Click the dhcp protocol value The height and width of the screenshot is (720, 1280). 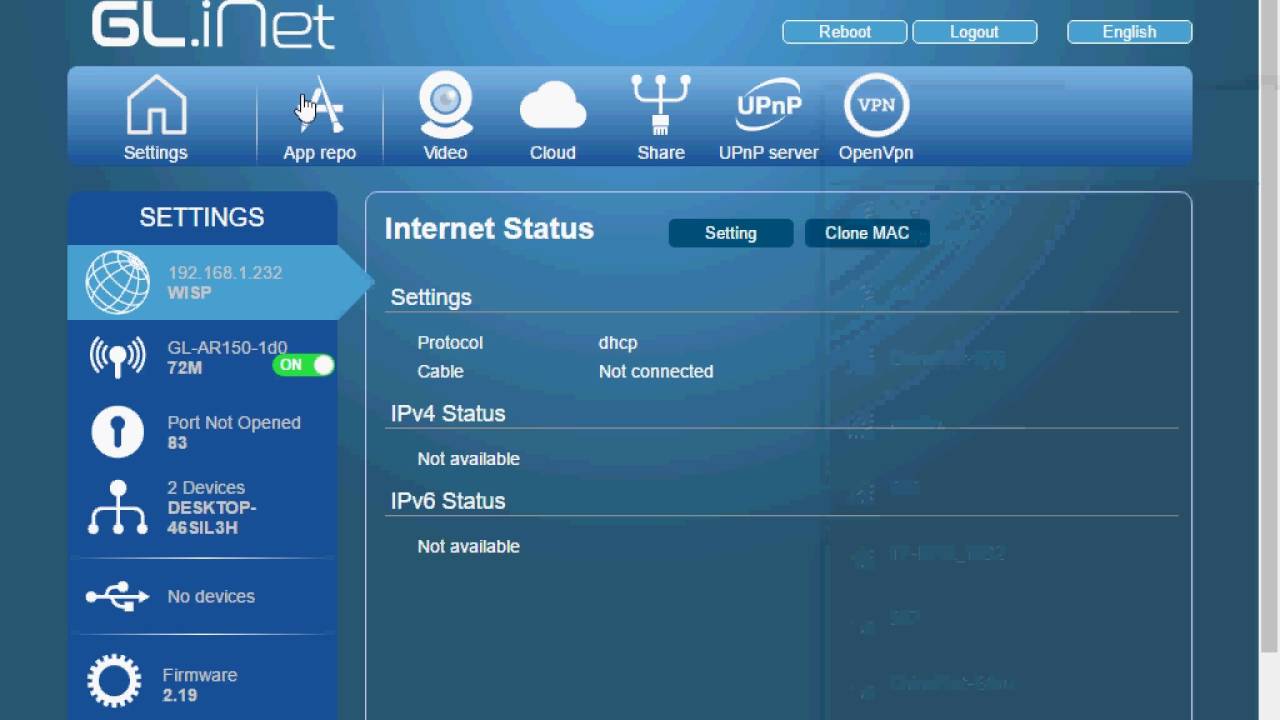coord(618,342)
